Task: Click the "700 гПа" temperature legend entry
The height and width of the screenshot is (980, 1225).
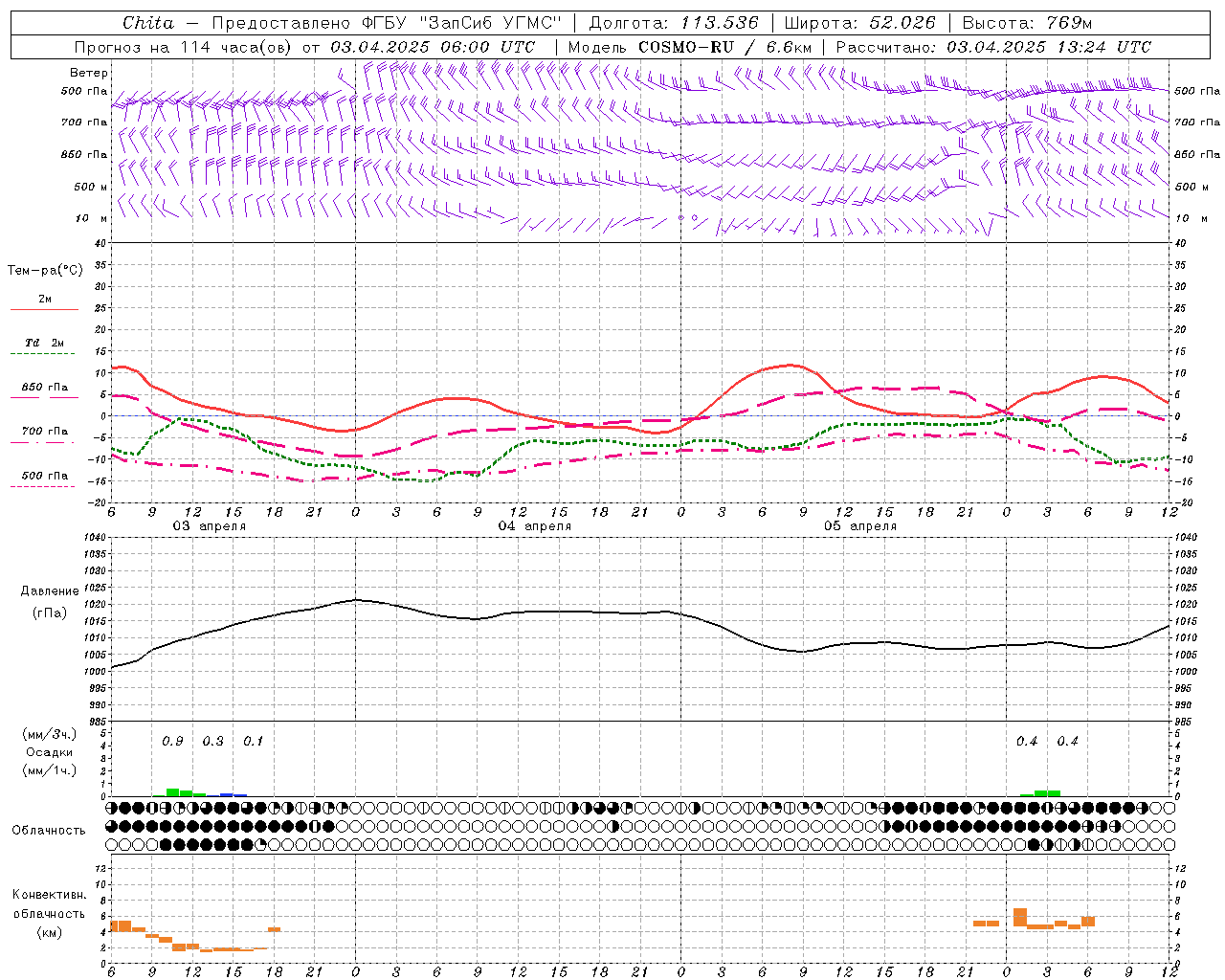Action: click(44, 432)
